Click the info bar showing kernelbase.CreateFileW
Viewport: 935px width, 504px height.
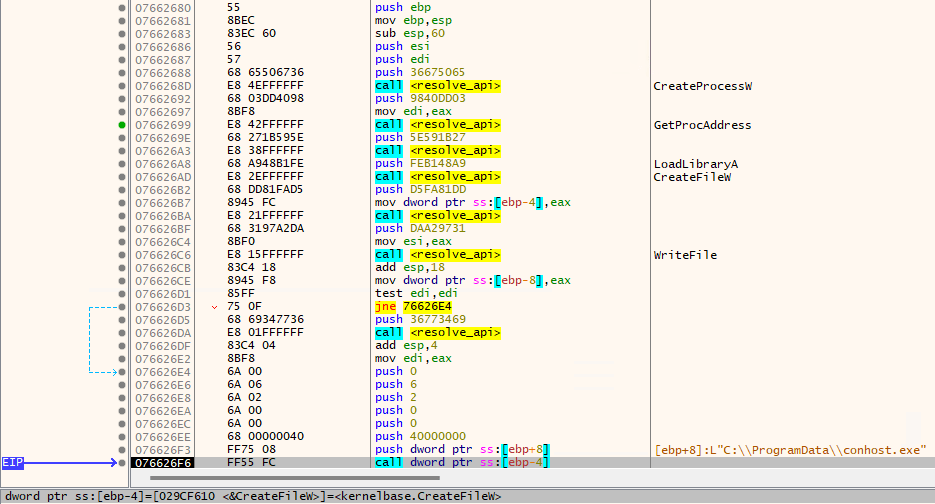point(250,496)
